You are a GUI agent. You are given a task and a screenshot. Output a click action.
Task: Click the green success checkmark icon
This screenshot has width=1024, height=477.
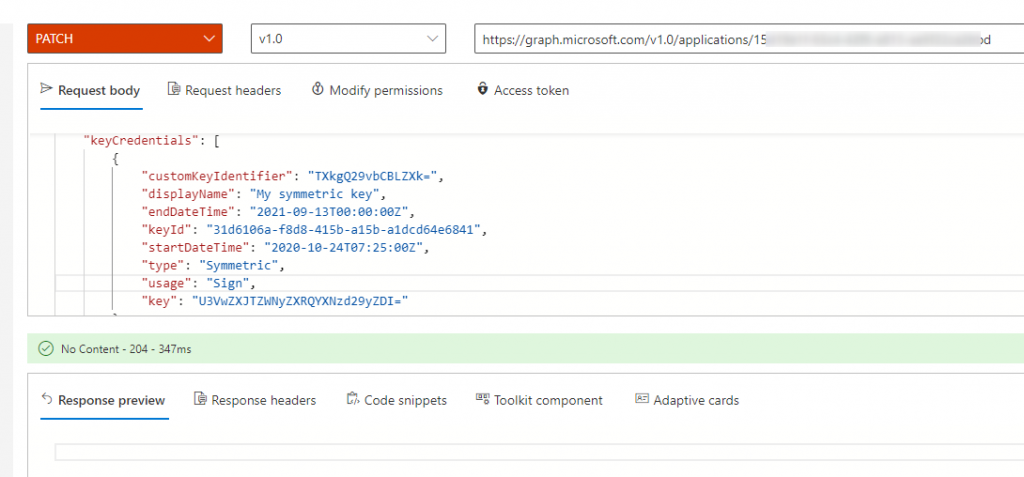[x=46, y=349]
